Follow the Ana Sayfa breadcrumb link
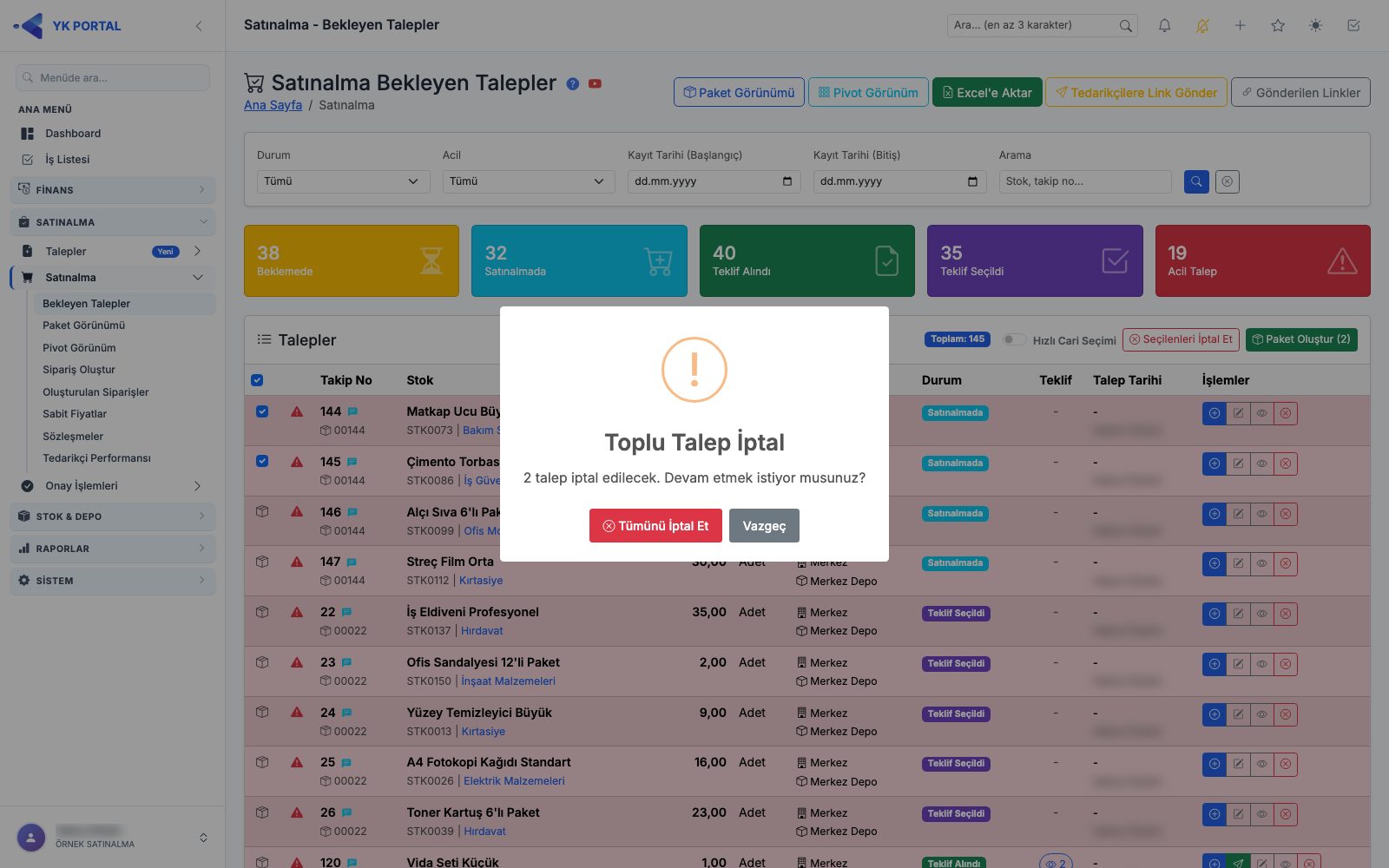The height and width of the screenshot is (868, 1389). tap(273, 105)
